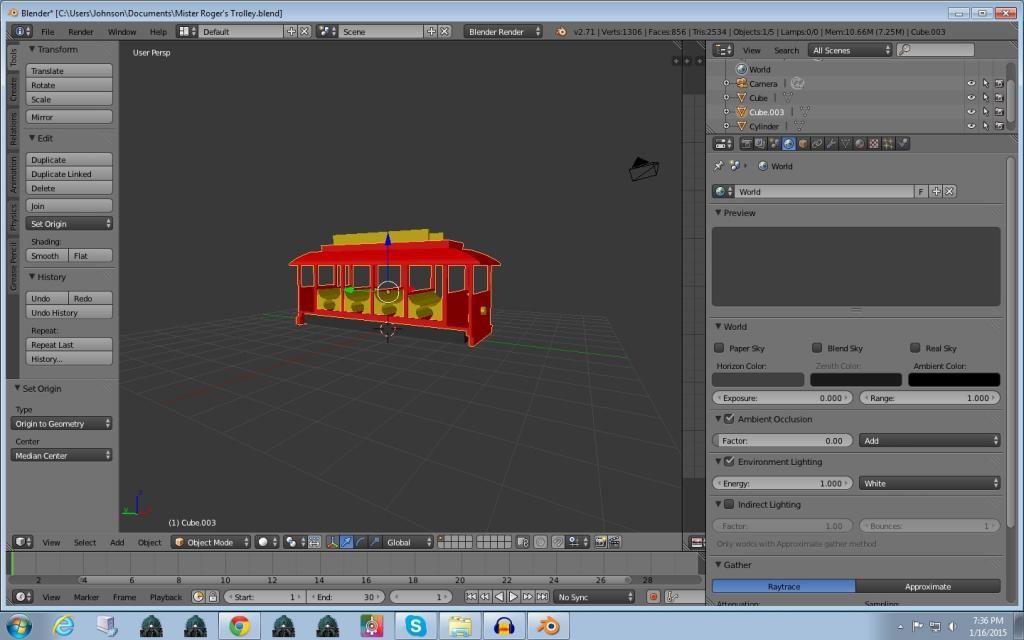Open the Object properties cube icon
The width and height of the screenshot is (1024, 640).
(803, 144)
